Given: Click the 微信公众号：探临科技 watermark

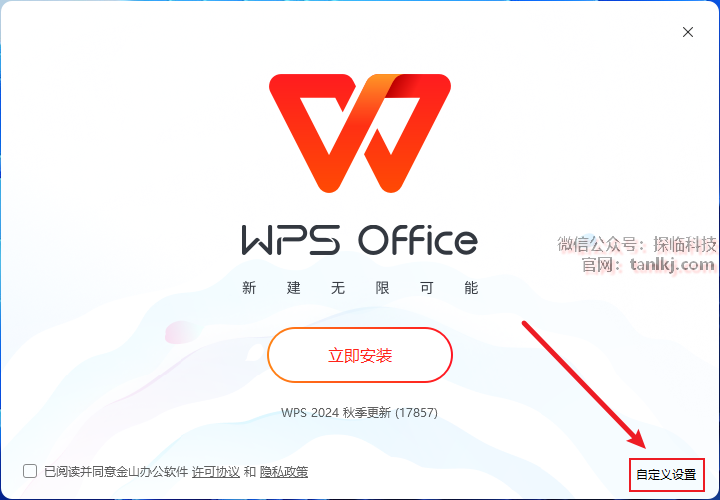Looking at the screenshot, I should (637, 244).
